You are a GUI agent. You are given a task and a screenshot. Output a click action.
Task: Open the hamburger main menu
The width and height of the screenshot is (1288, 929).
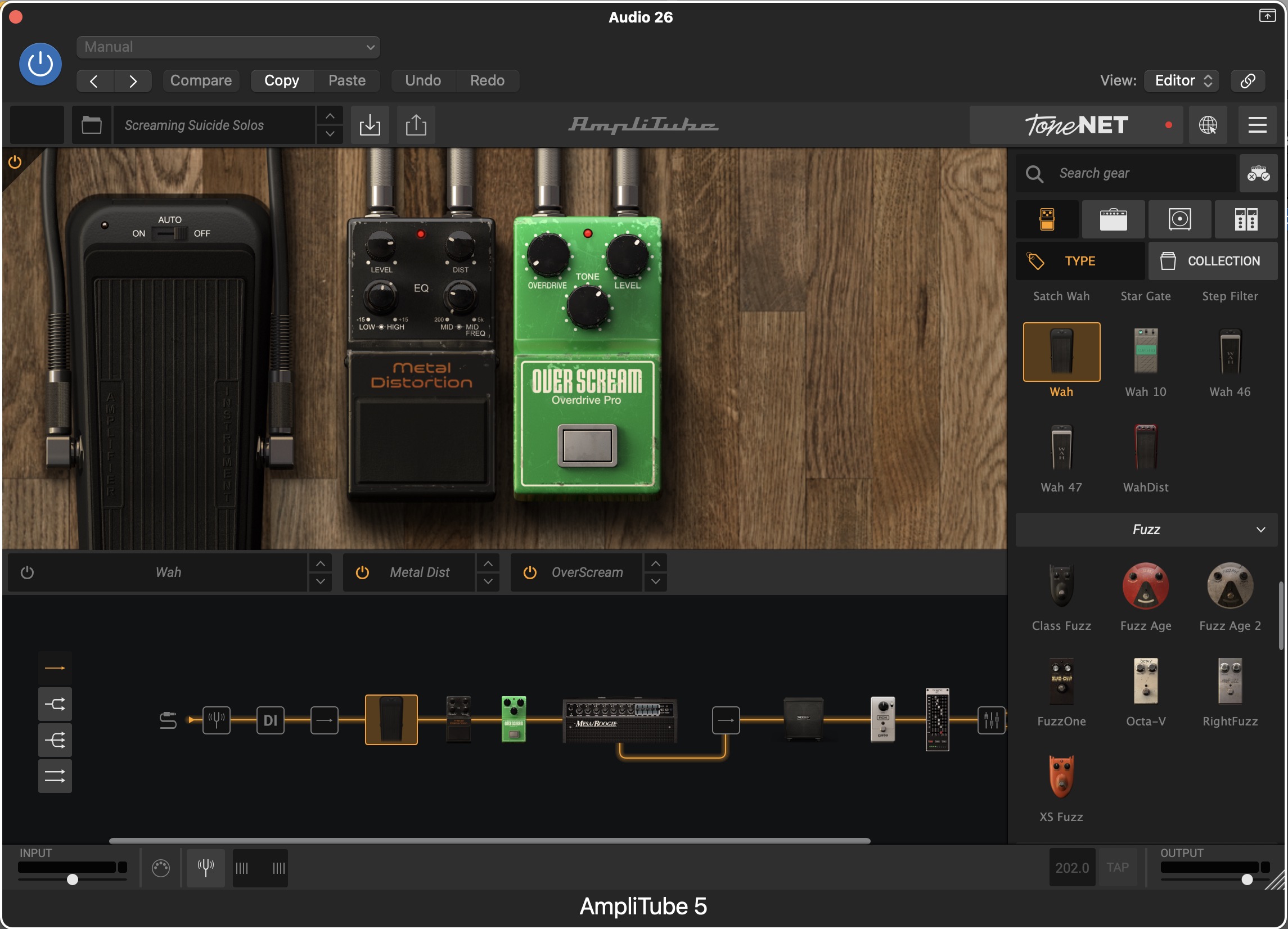point(1257,125)
